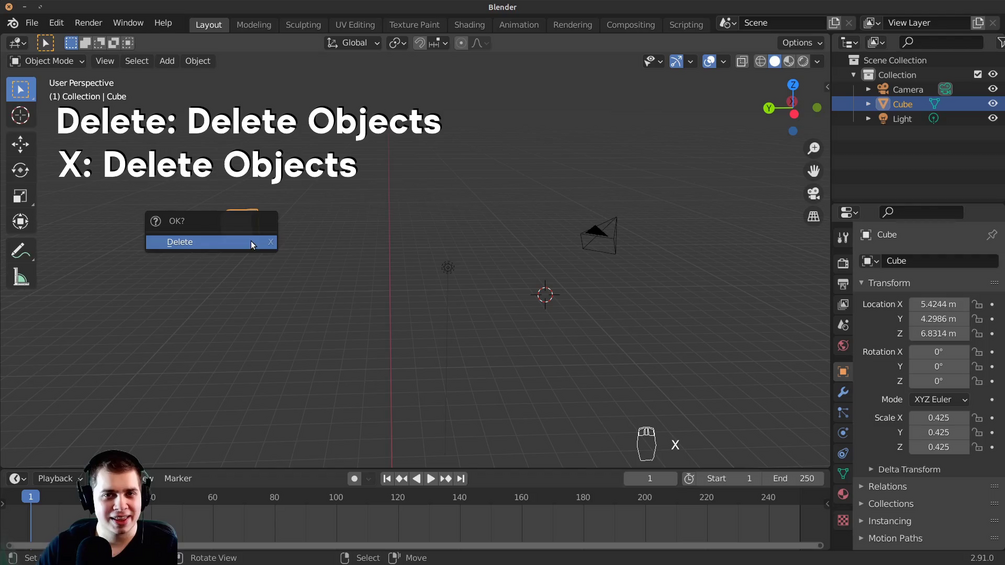Select the 3D Cursor tool
The image size is (1005, 565).
pos(21,115)
